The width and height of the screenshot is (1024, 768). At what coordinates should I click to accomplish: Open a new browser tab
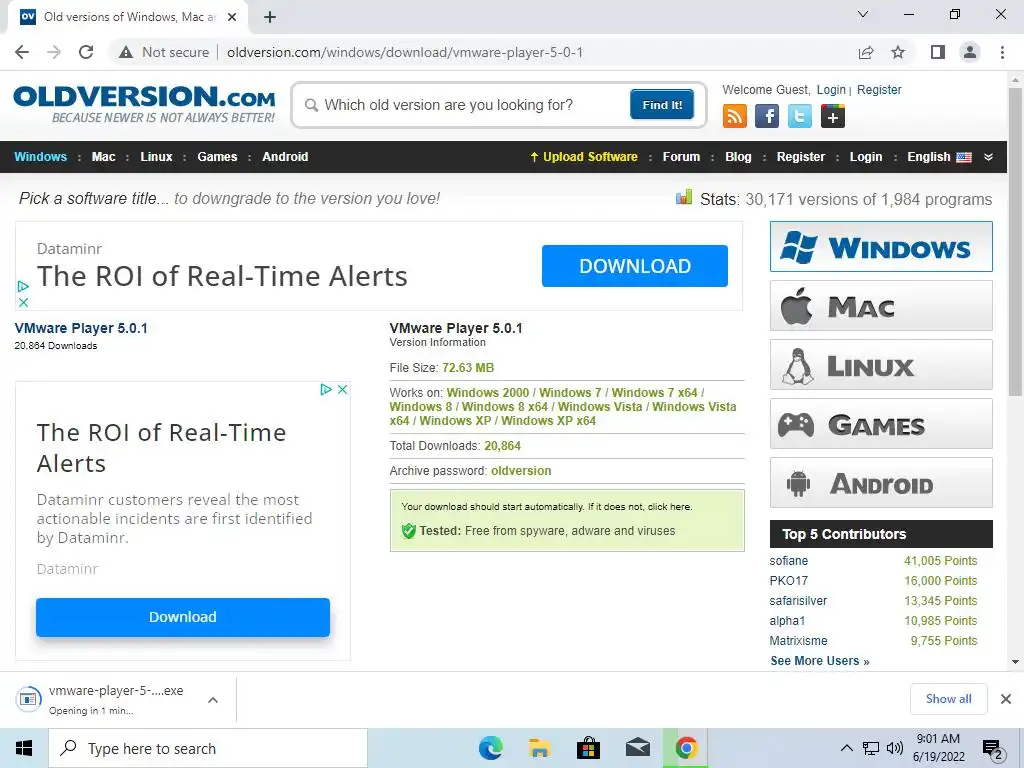click(x=270, y=17)
